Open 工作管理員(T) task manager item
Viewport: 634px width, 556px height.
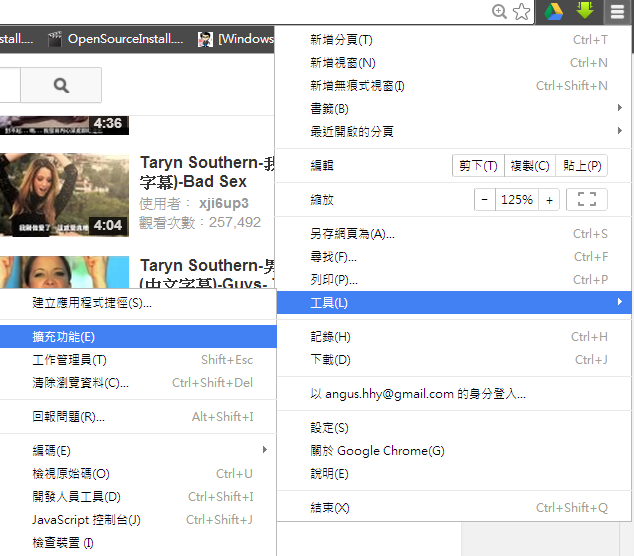[138, 360]
